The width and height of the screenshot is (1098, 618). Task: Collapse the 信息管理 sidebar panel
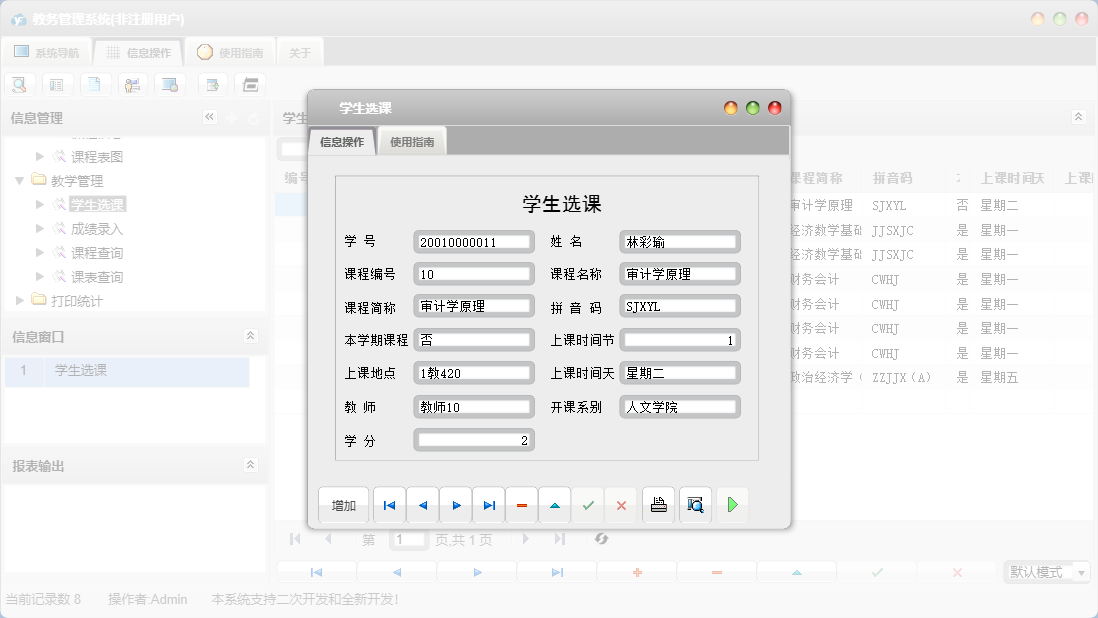(210, 117)
